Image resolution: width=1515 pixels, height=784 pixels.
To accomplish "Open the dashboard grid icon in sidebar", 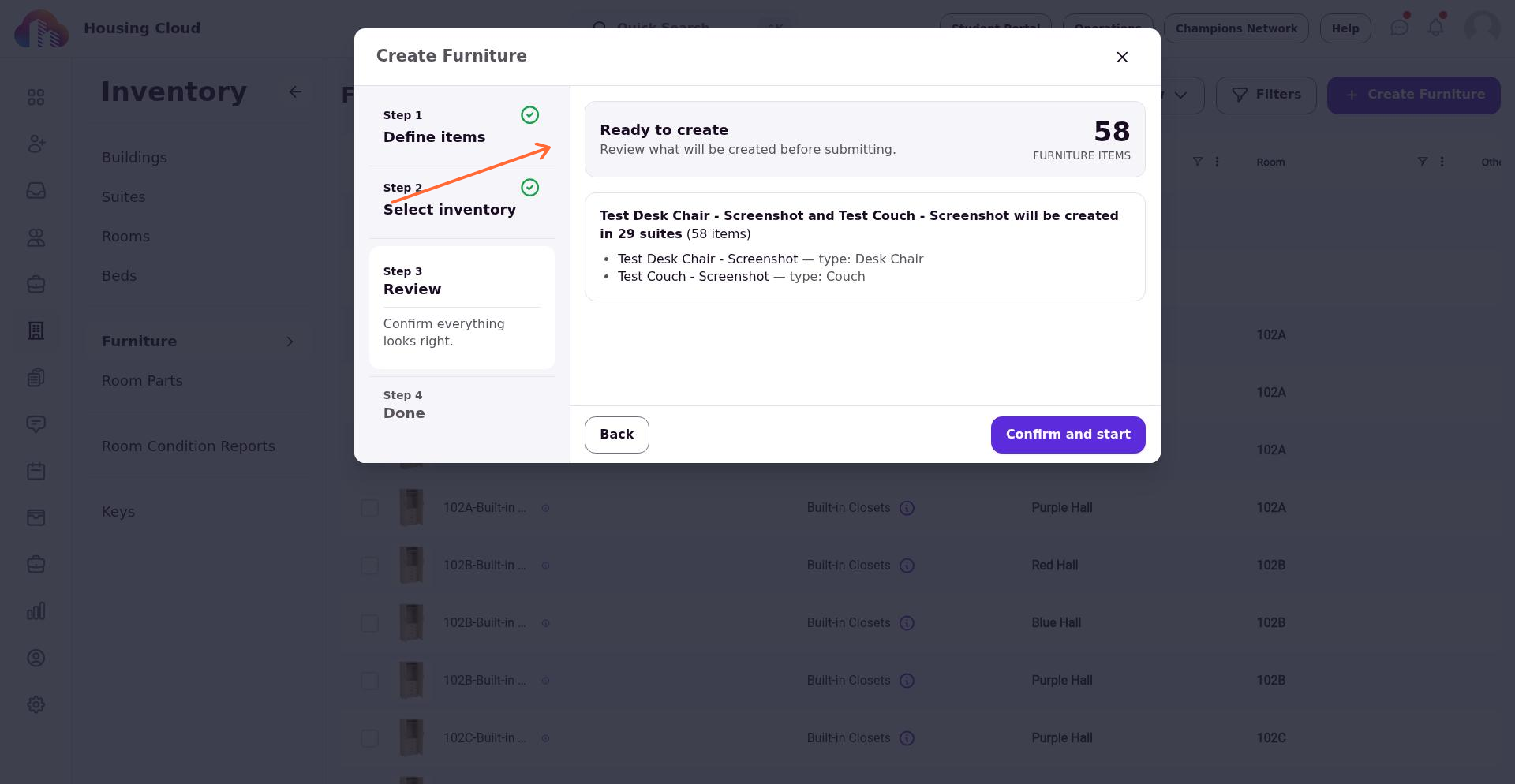I will click(36, 97).
